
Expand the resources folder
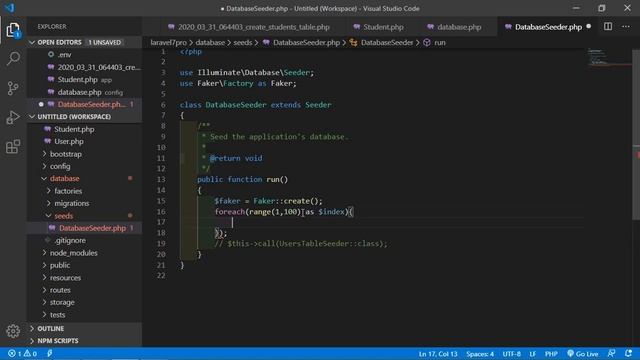pyautogui.click(x=65, y=278)
